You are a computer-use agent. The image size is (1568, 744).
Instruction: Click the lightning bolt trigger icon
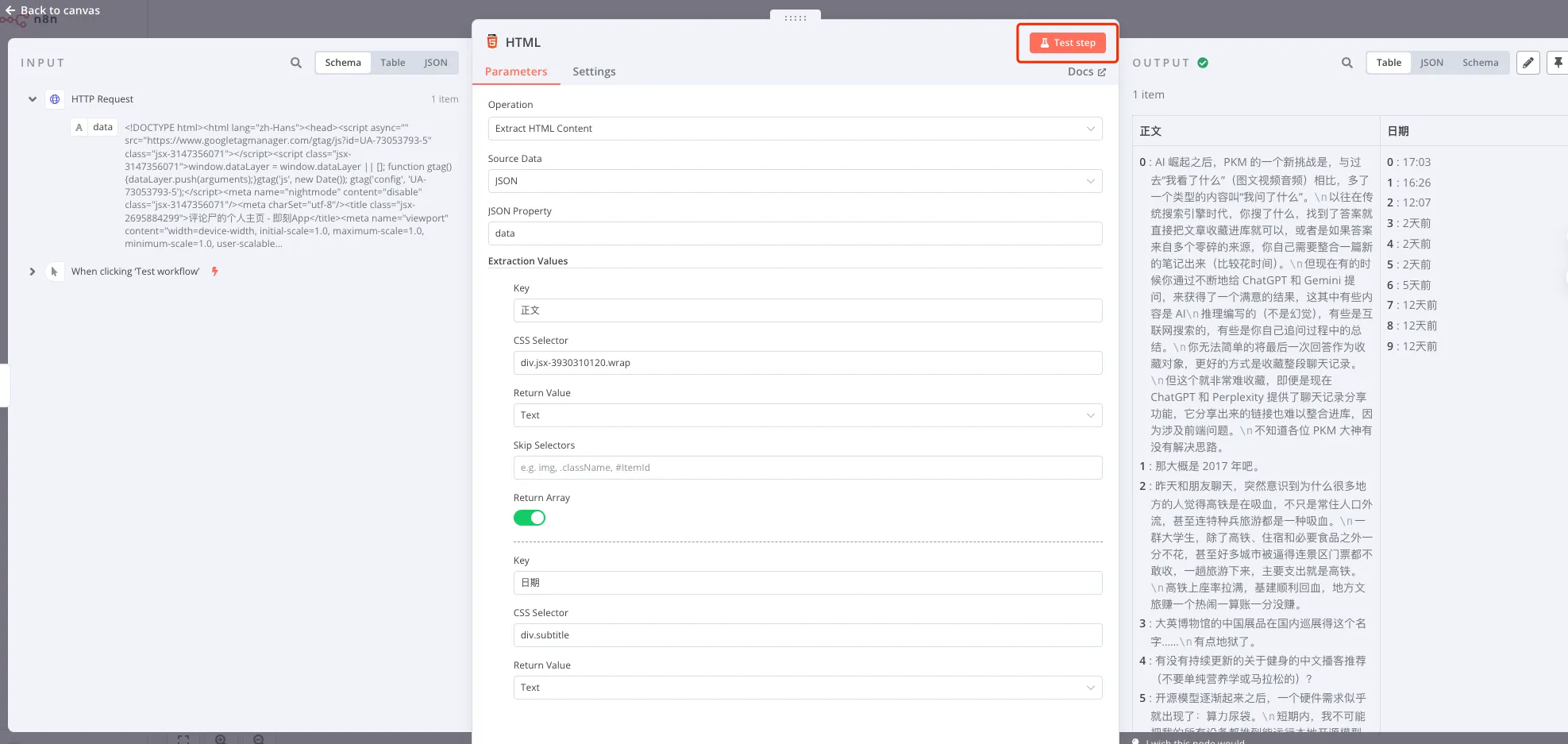point(214,272)
